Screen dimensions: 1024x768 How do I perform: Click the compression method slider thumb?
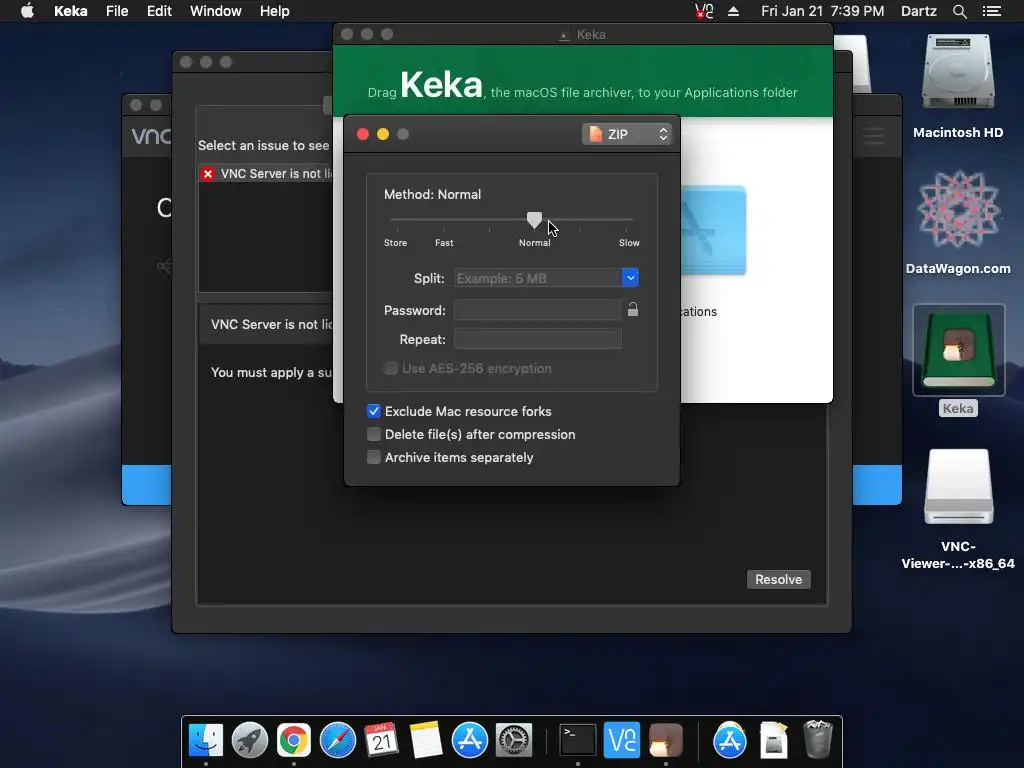tap(534, 220)
